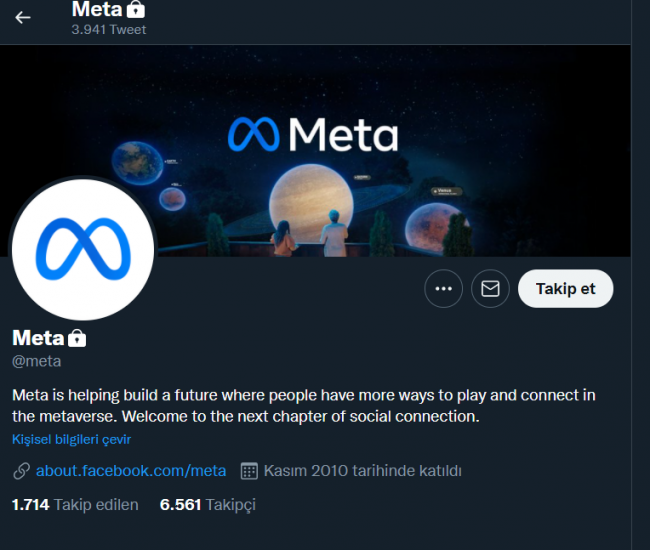Click the Meta profile bio text
The width and height of the screenshot is (650, 550).
tap(300, 405)
